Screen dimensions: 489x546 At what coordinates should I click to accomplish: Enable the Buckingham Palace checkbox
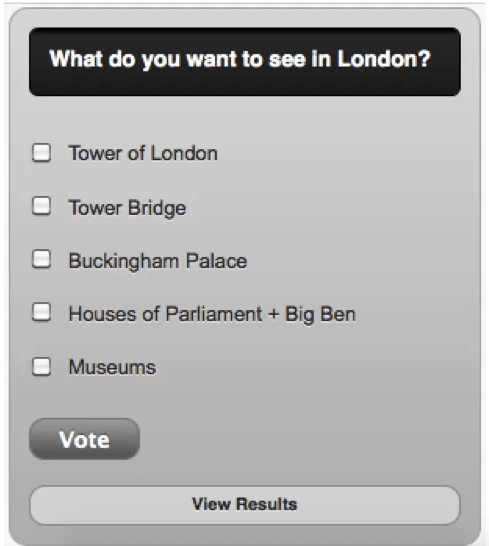click(41, 259)
